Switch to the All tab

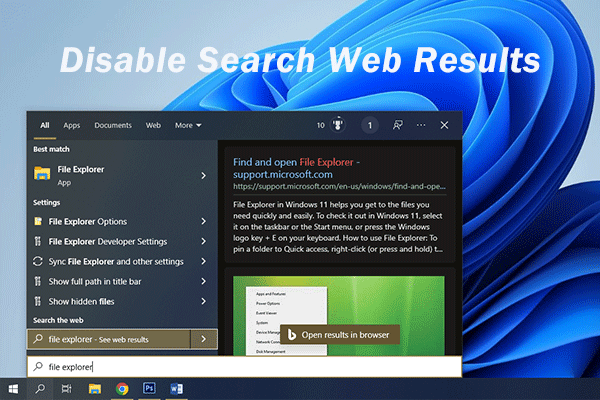coord(45,125)
